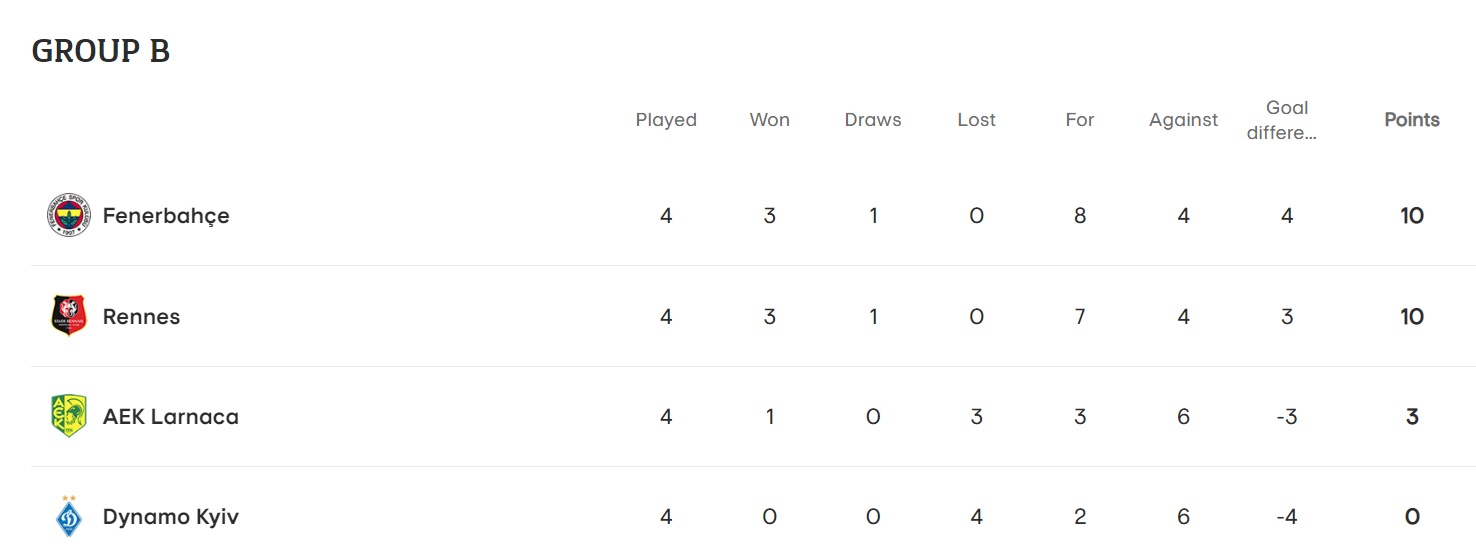
Task: Click the AEK Larnaca club crest
Action: (68, 416)
